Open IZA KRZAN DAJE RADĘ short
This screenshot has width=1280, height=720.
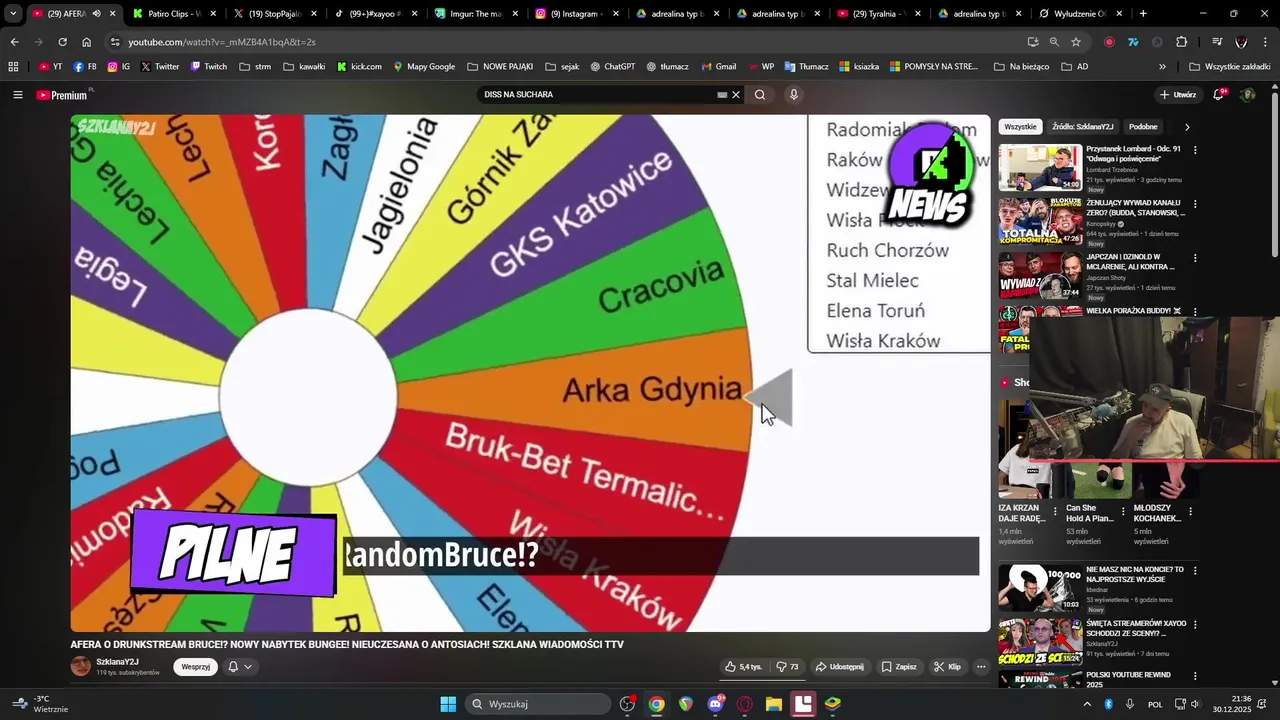pyautogui.click(x=1022, y=513)
